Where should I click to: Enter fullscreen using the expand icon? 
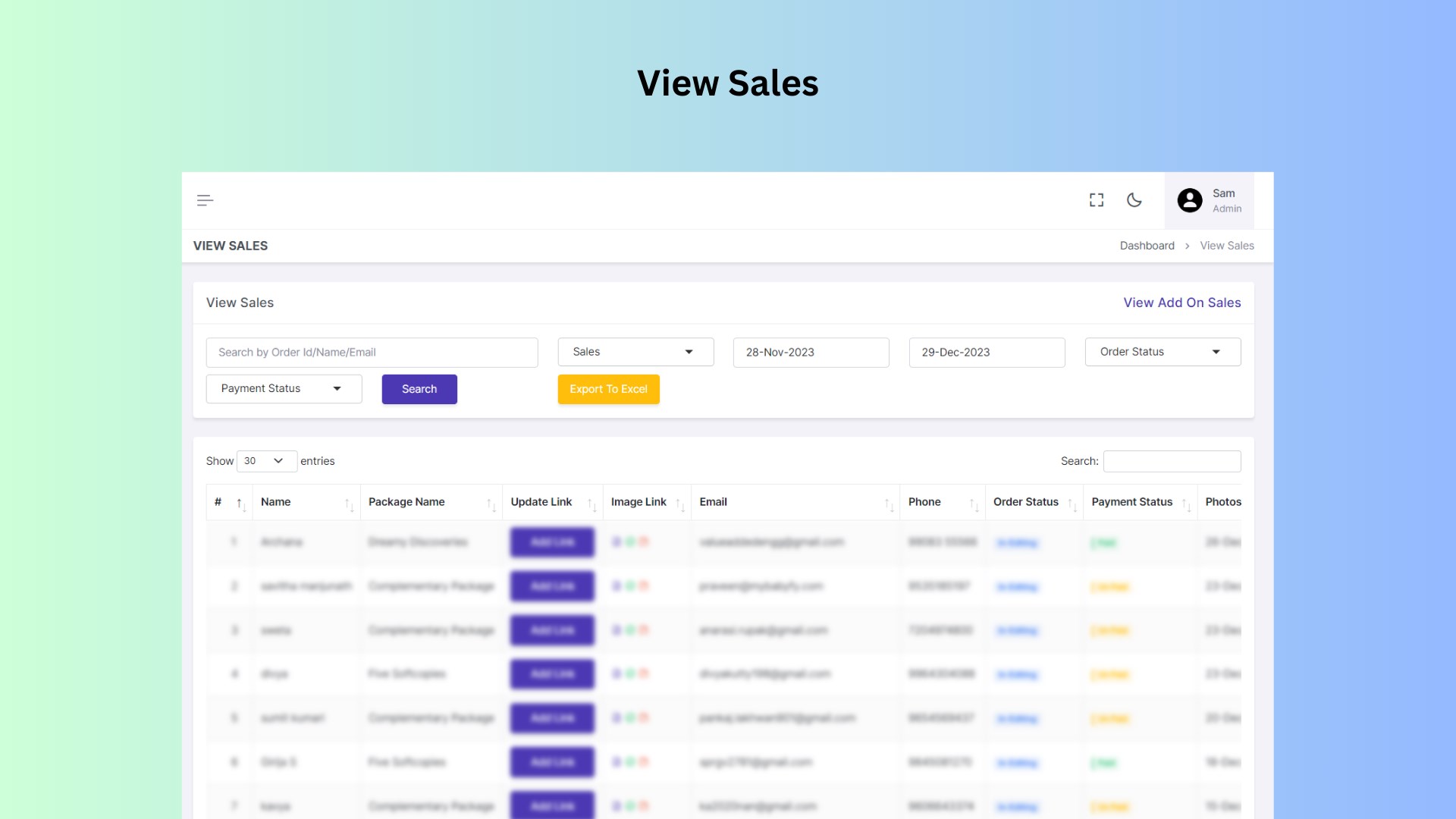pyautogui.click(x=1097, y=200)
